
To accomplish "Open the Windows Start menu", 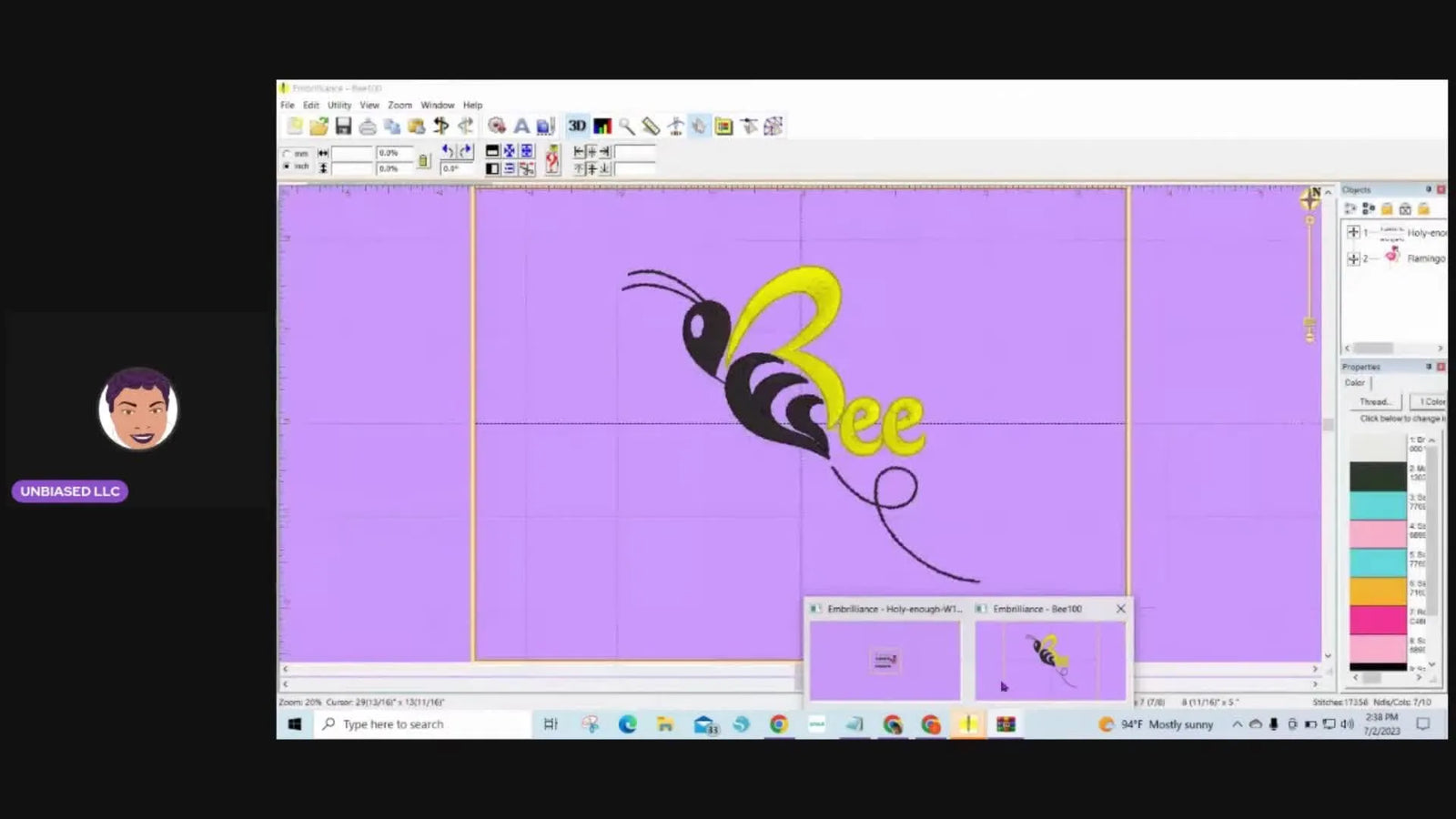I will [x=295, y=724].
